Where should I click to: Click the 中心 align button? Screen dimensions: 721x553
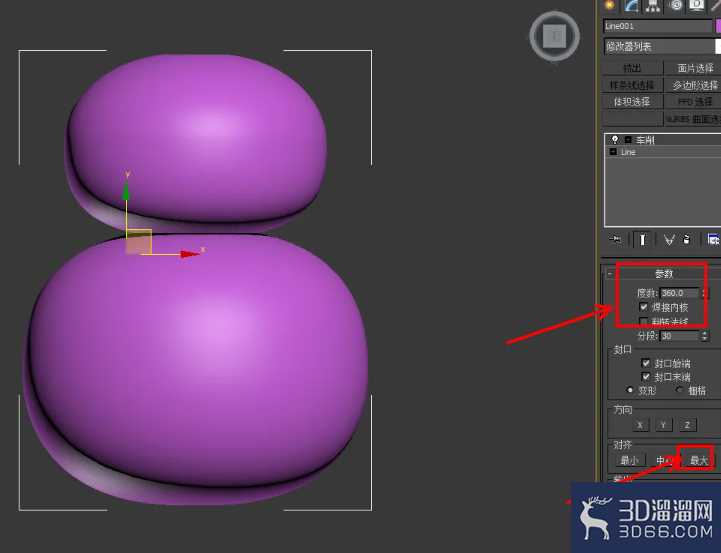pyautogui.click(x=664, y=460)
